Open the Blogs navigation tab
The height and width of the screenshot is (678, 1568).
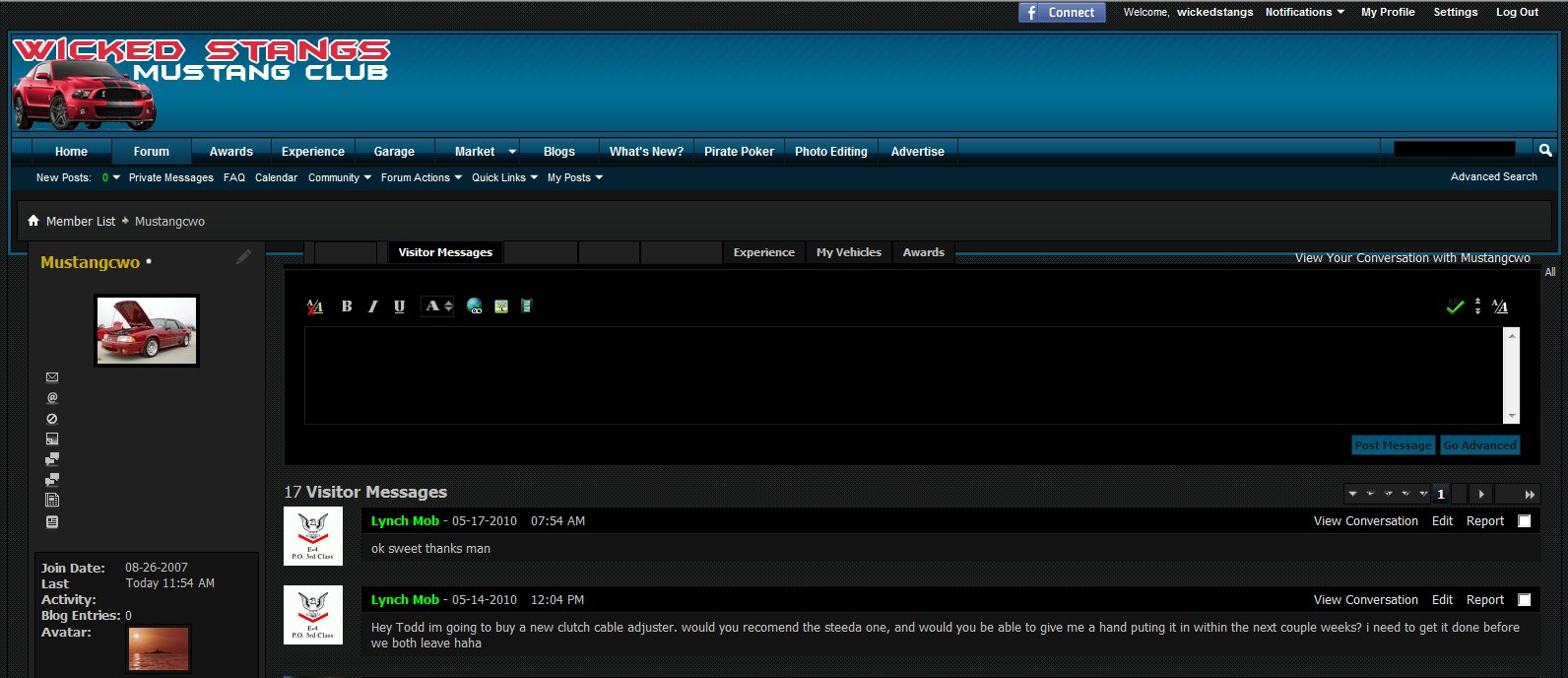[x=559, y=152]
